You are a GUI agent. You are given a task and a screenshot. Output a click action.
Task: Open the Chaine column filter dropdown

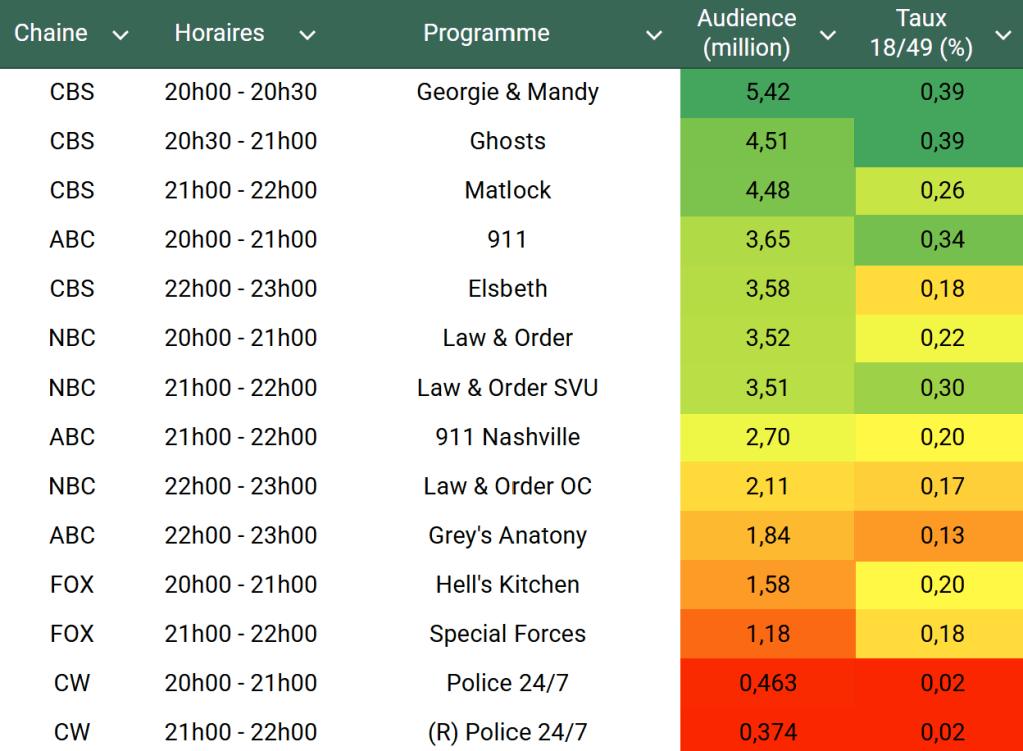point(120,36)
